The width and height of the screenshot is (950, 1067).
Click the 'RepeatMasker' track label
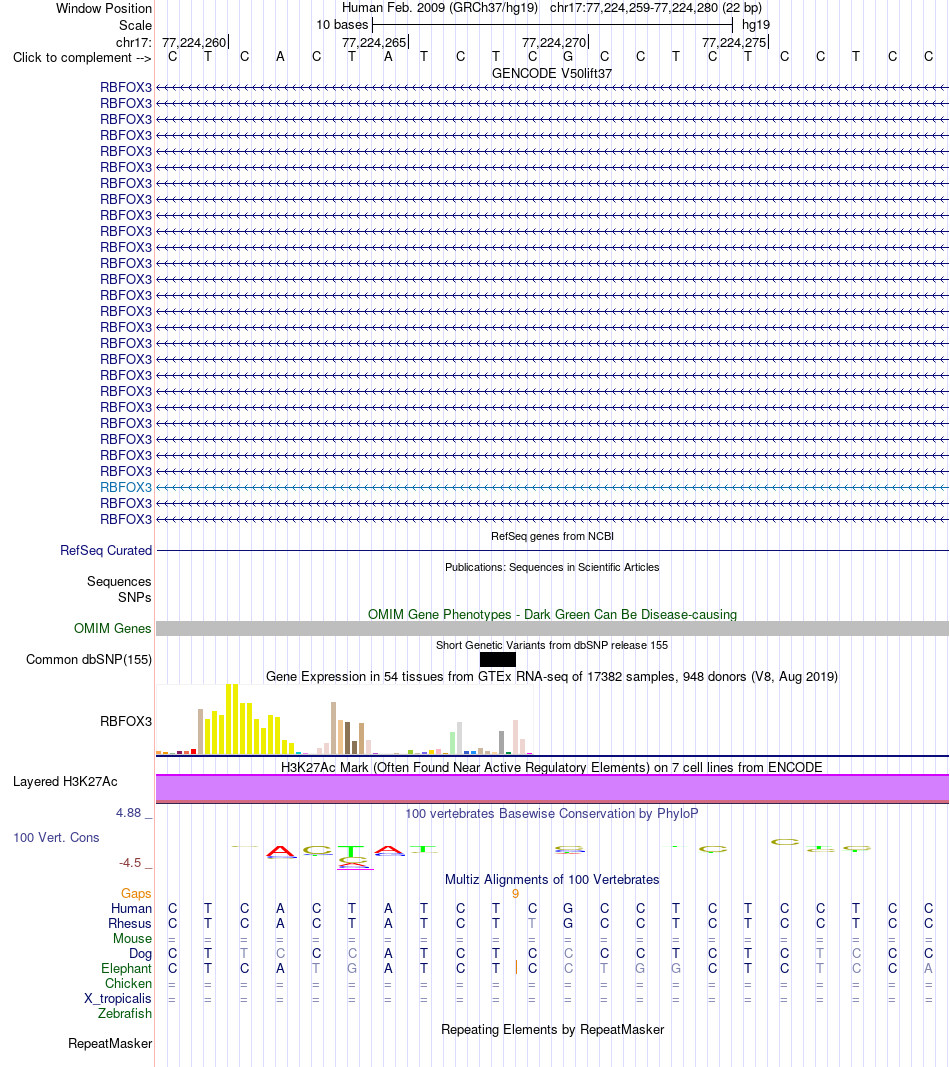110,1043
